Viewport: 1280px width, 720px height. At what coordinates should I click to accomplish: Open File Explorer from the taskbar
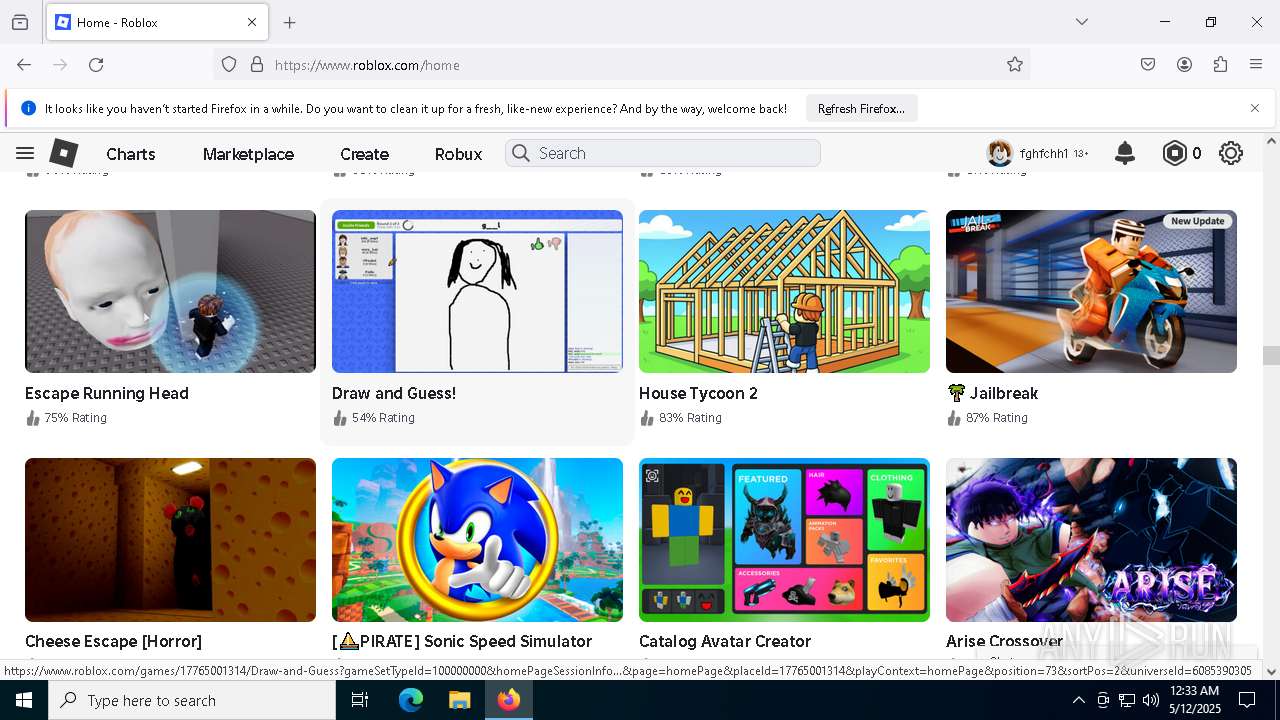pos(459,700)
